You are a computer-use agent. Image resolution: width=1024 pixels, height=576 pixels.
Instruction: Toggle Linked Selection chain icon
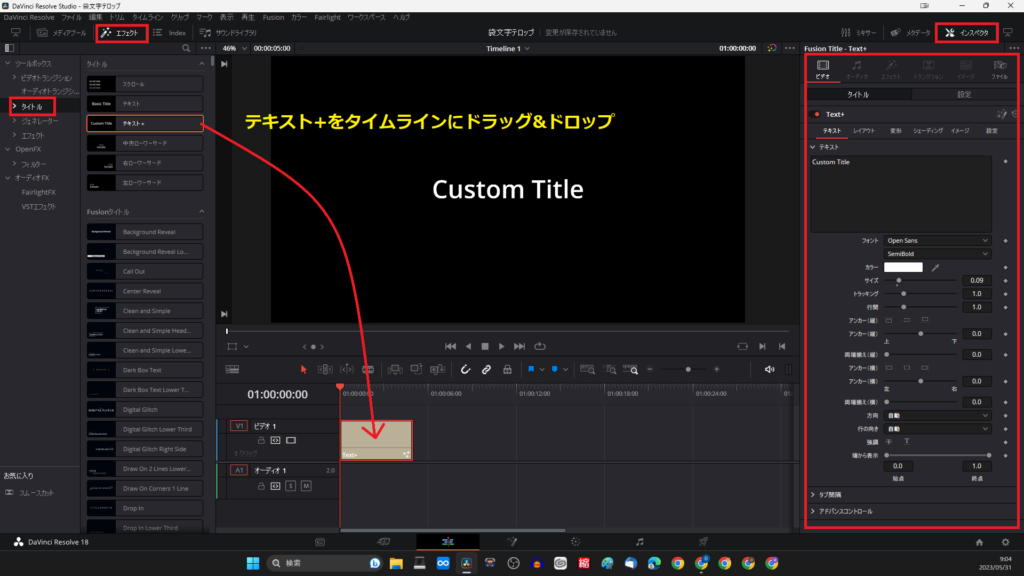click(x=487, y=370)
